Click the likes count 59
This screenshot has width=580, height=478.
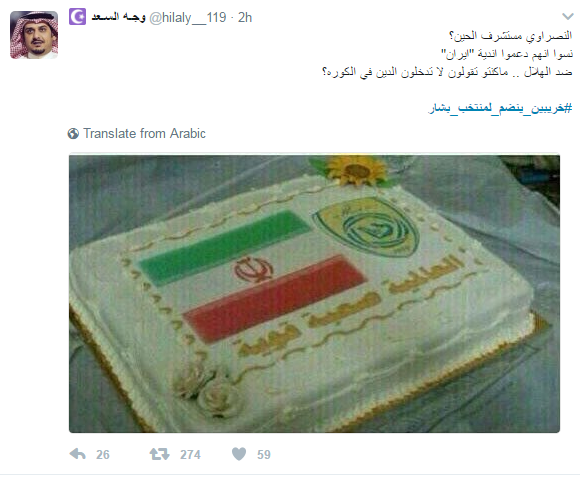(x=264, y=454)
